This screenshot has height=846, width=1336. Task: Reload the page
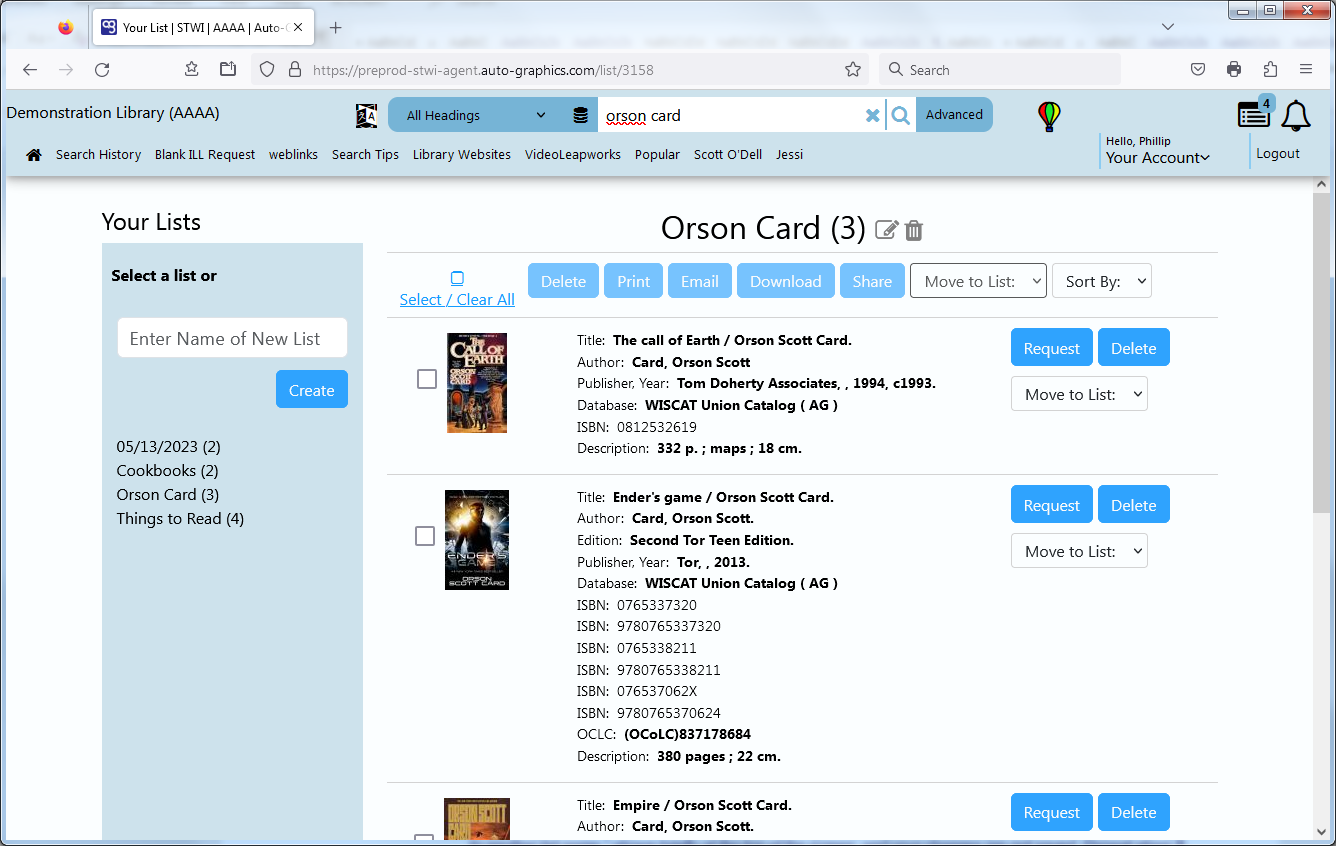(102, 70)
